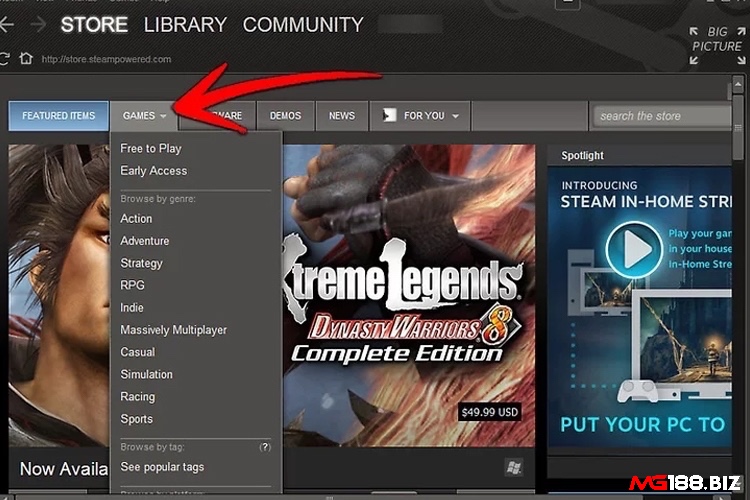Viewport: 750px width, 500px height.
Task: Go to the home page icon
Action: [26, 58]
